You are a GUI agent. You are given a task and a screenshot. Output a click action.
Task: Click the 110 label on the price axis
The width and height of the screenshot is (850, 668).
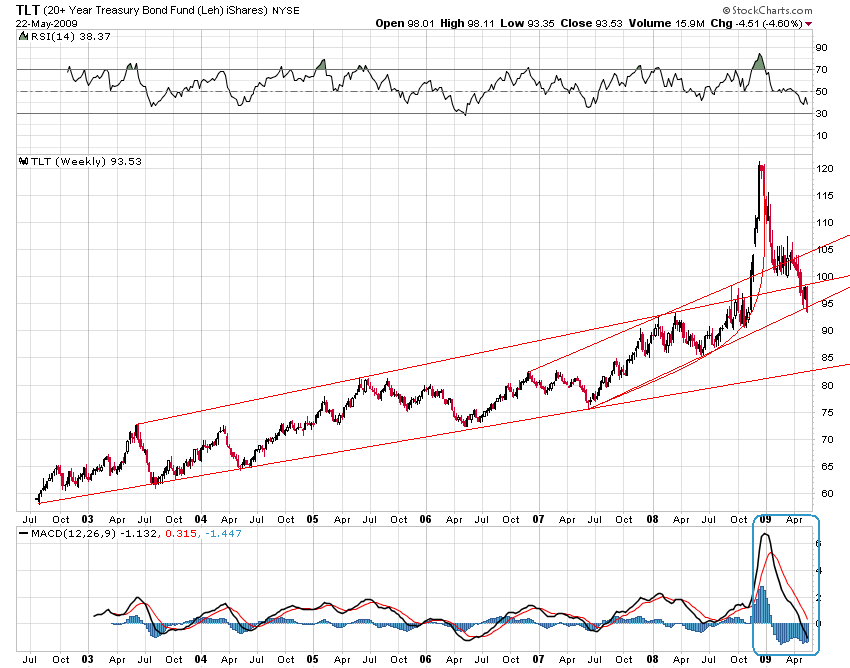825,222
